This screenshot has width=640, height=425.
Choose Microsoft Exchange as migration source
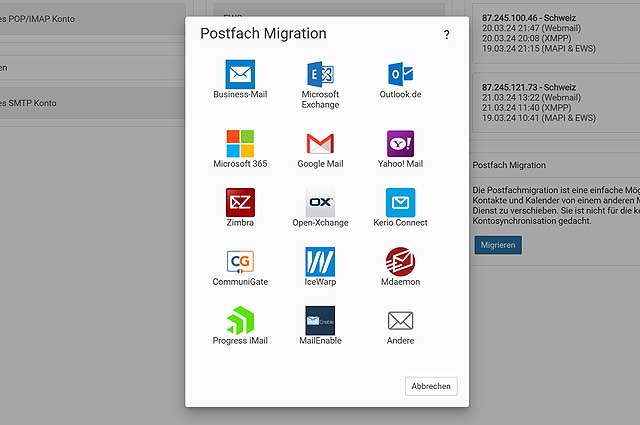(320, 74)
